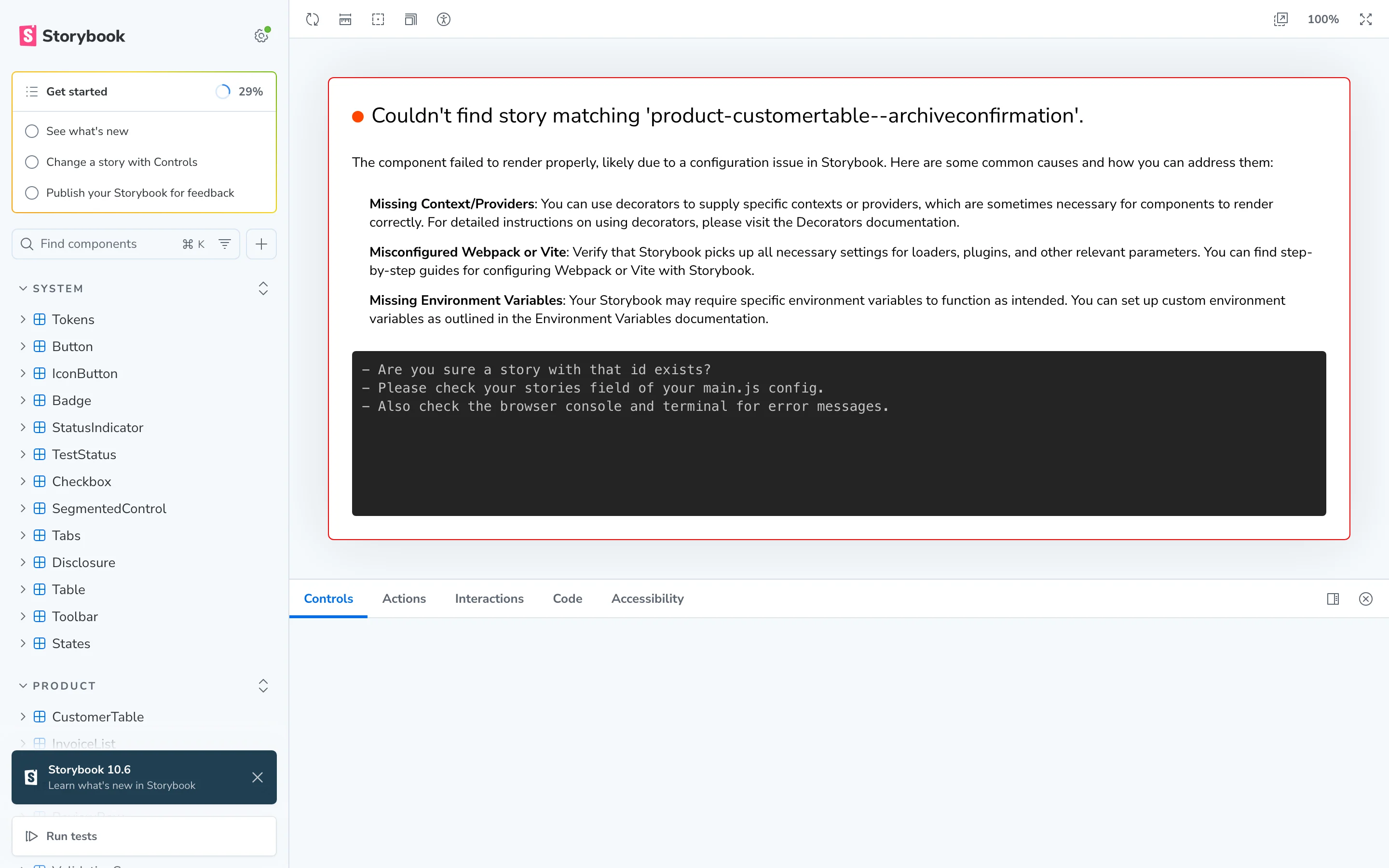Open the Accessibility tab
The height and width of the screenshot is (868, 1389).
coord(647,599)
